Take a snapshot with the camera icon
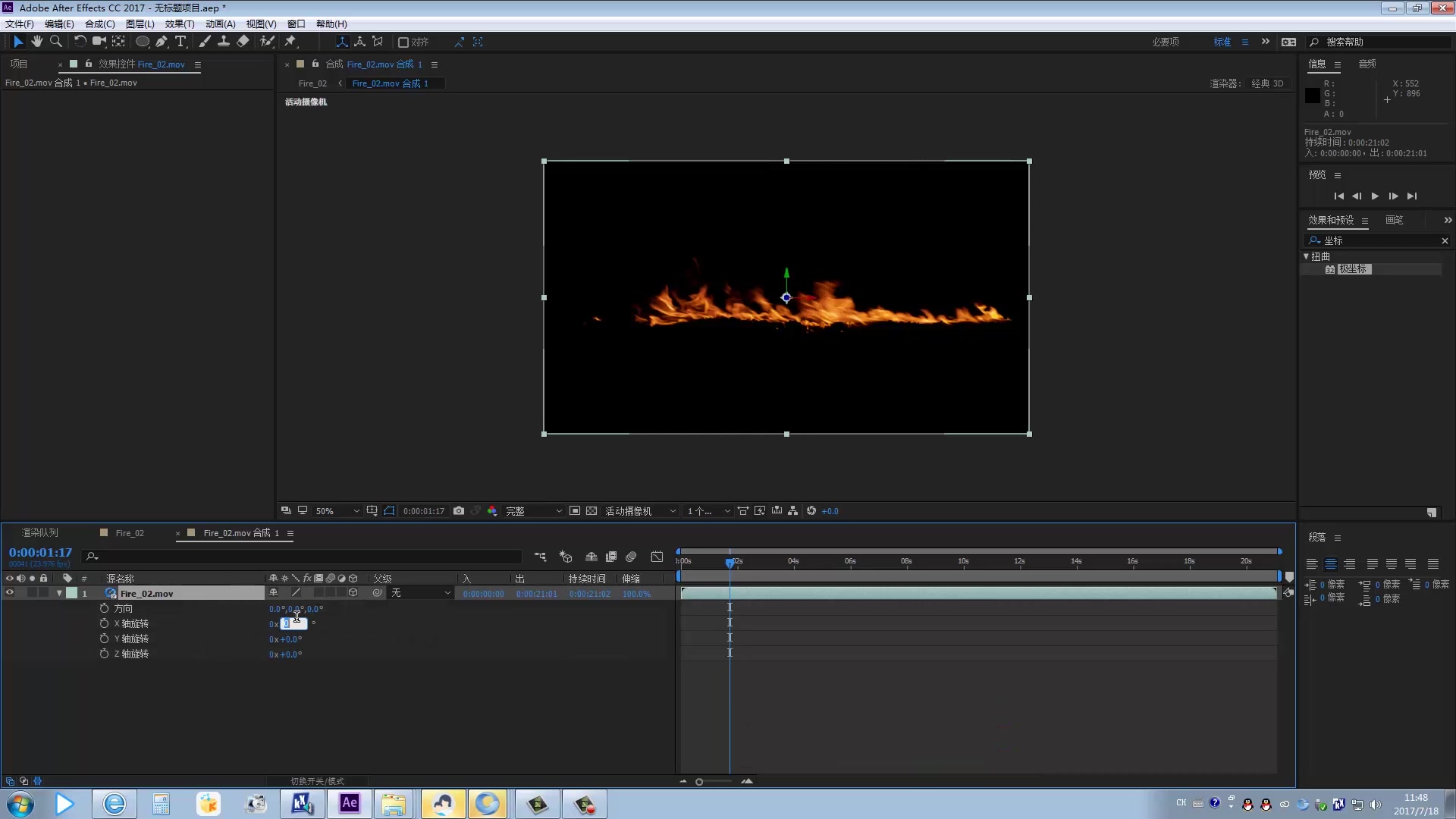1456x819 pixels. point(459,511)
